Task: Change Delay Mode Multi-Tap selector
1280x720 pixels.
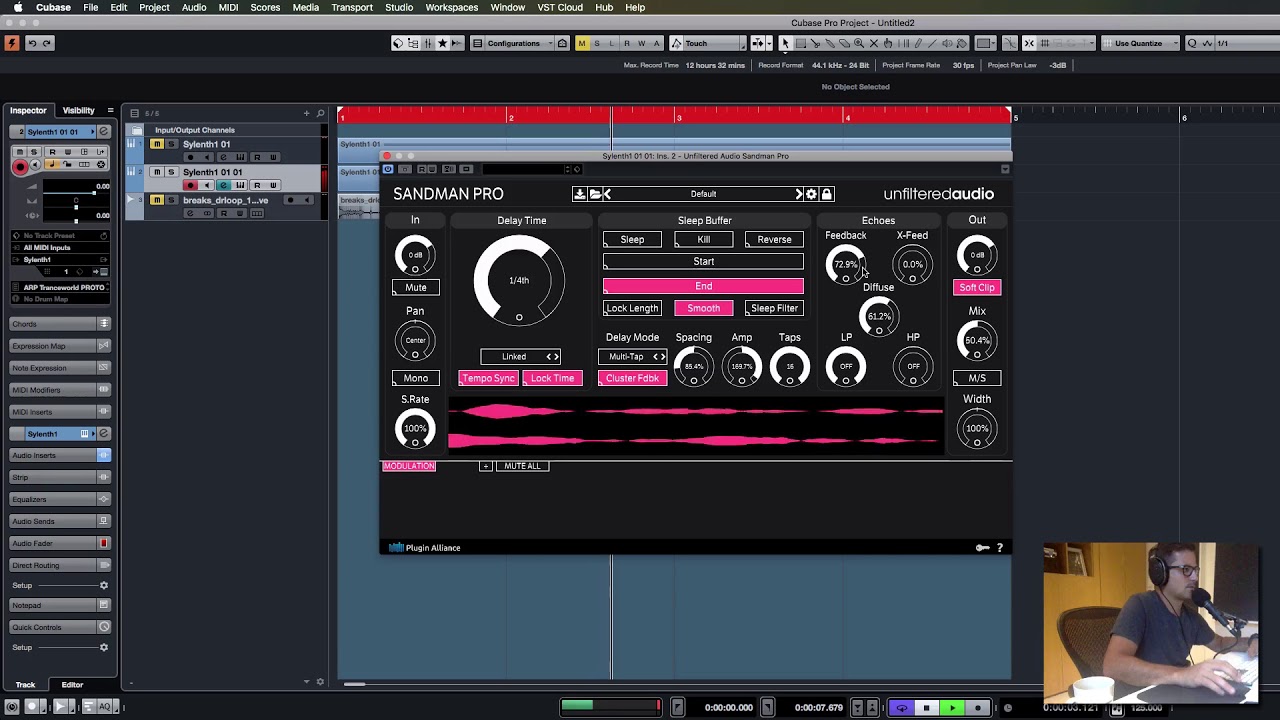Action: click(x=632, y=357)
